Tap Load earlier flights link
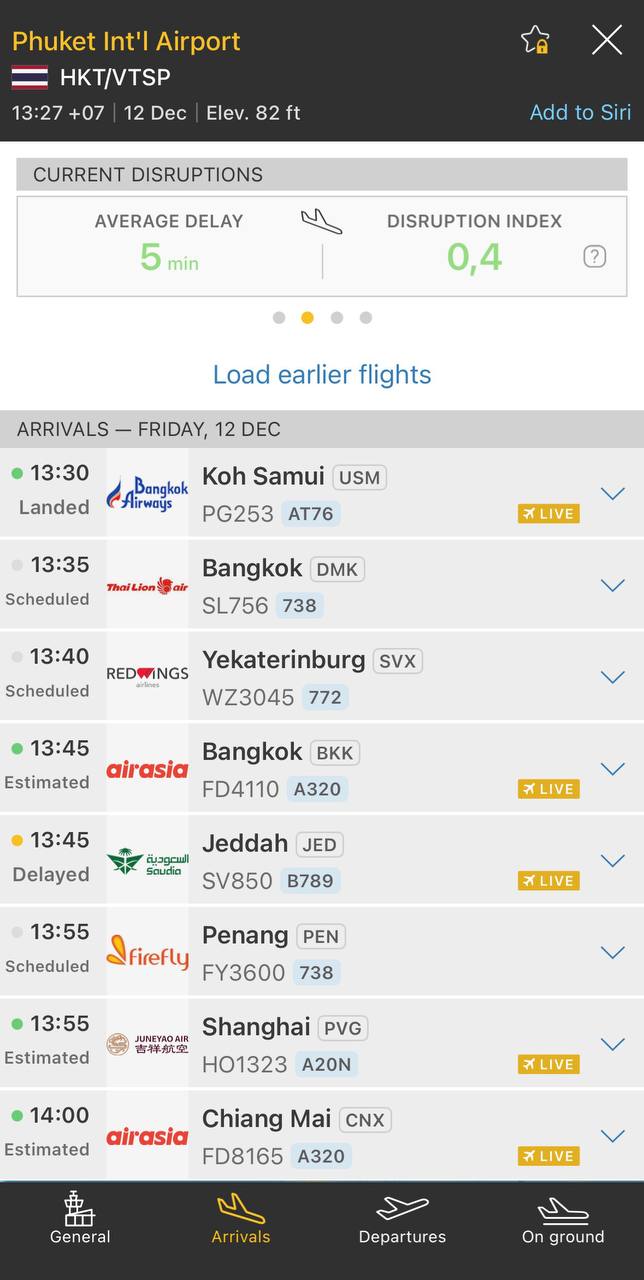644x1280 pixels. tap(322, 375)
